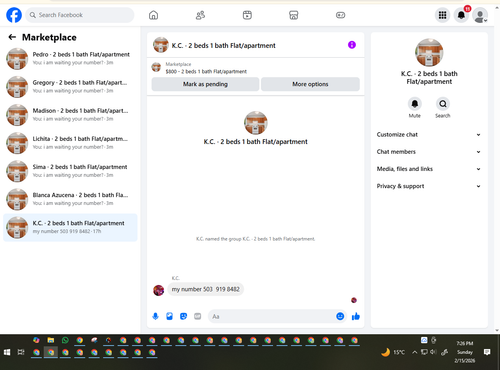Screen dimensions: 500x370
Task: Click the 15°C weather widget
Action: click(393, 352)
